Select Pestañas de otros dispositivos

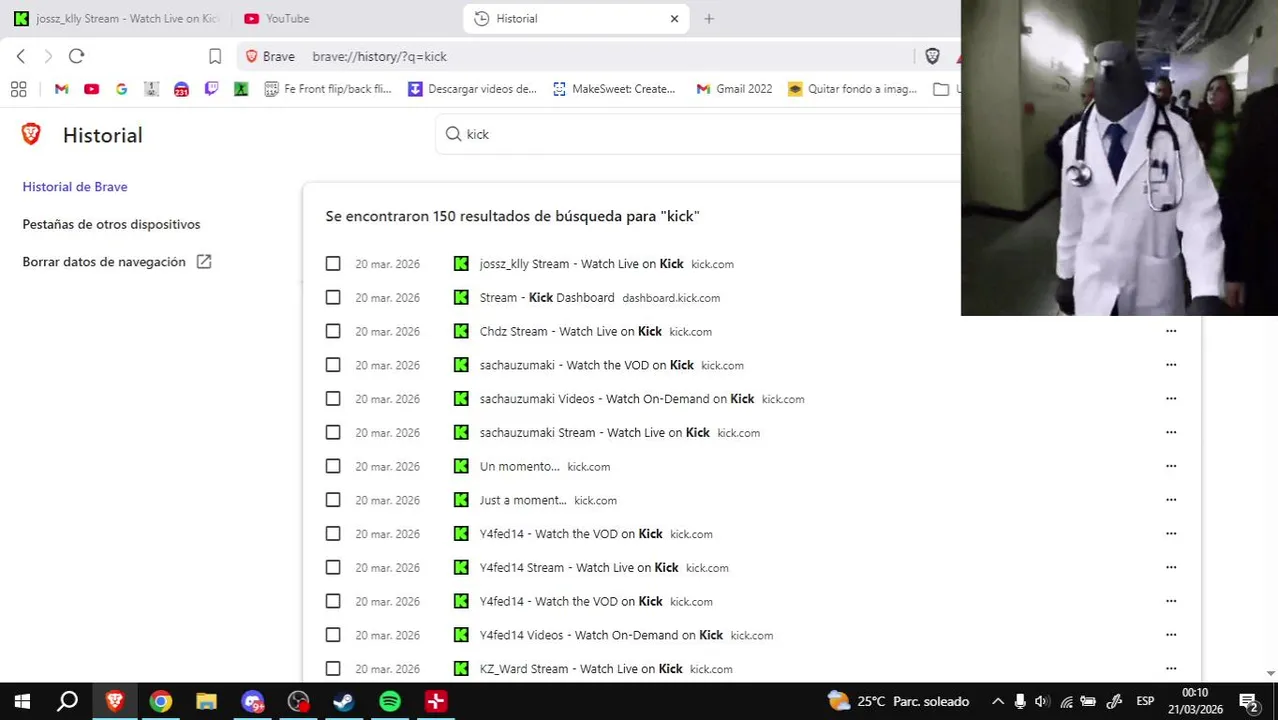[111, 224]
